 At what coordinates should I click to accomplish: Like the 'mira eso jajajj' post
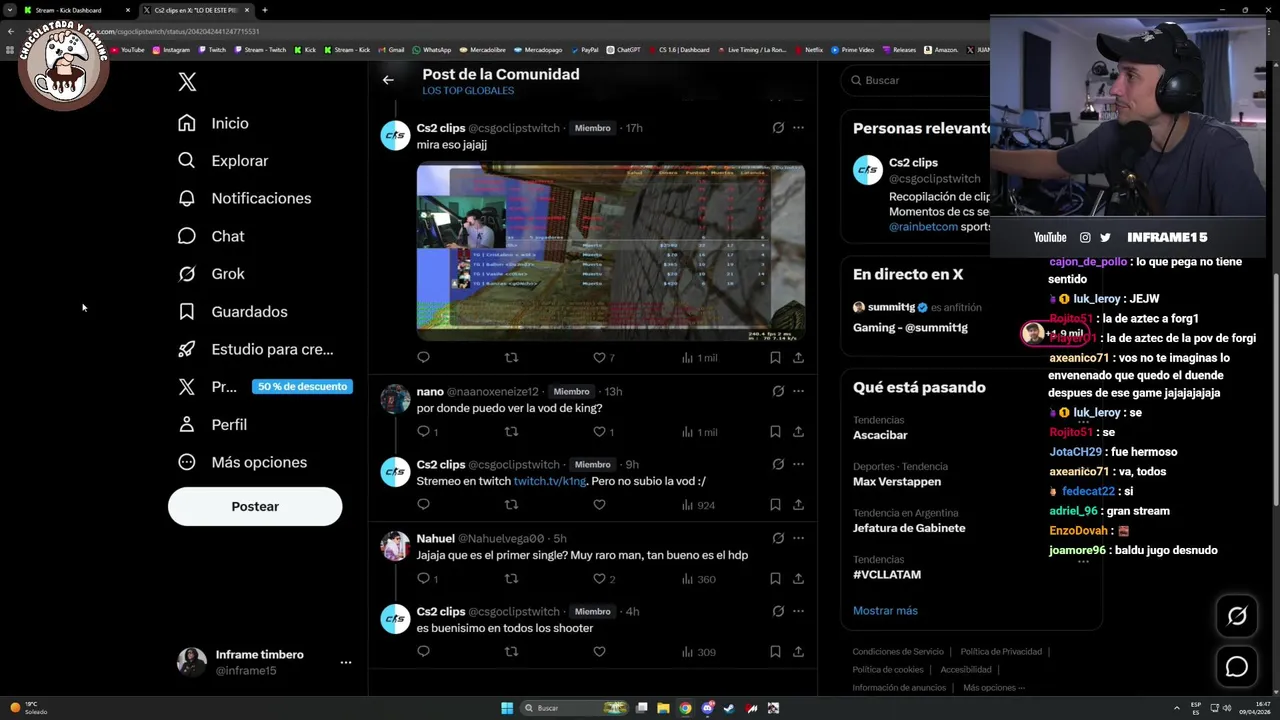(604, 357)
